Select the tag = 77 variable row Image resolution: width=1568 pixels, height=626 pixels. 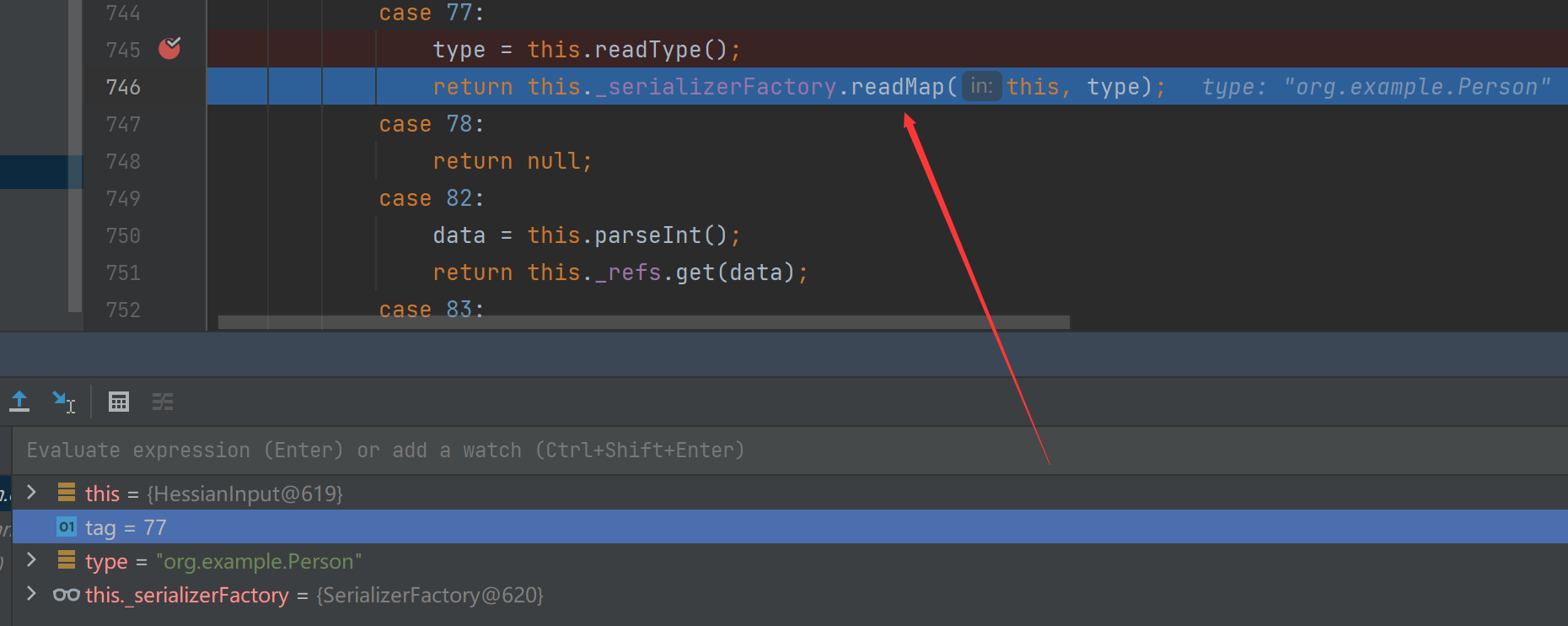pyautogui.click(x=125, y=526)
